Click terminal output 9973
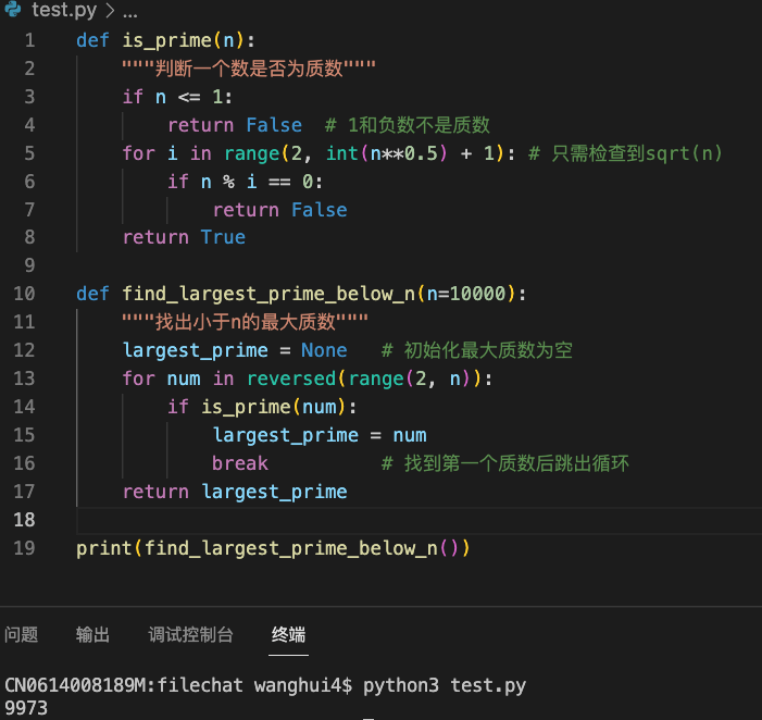 click(x=26, y=708)
